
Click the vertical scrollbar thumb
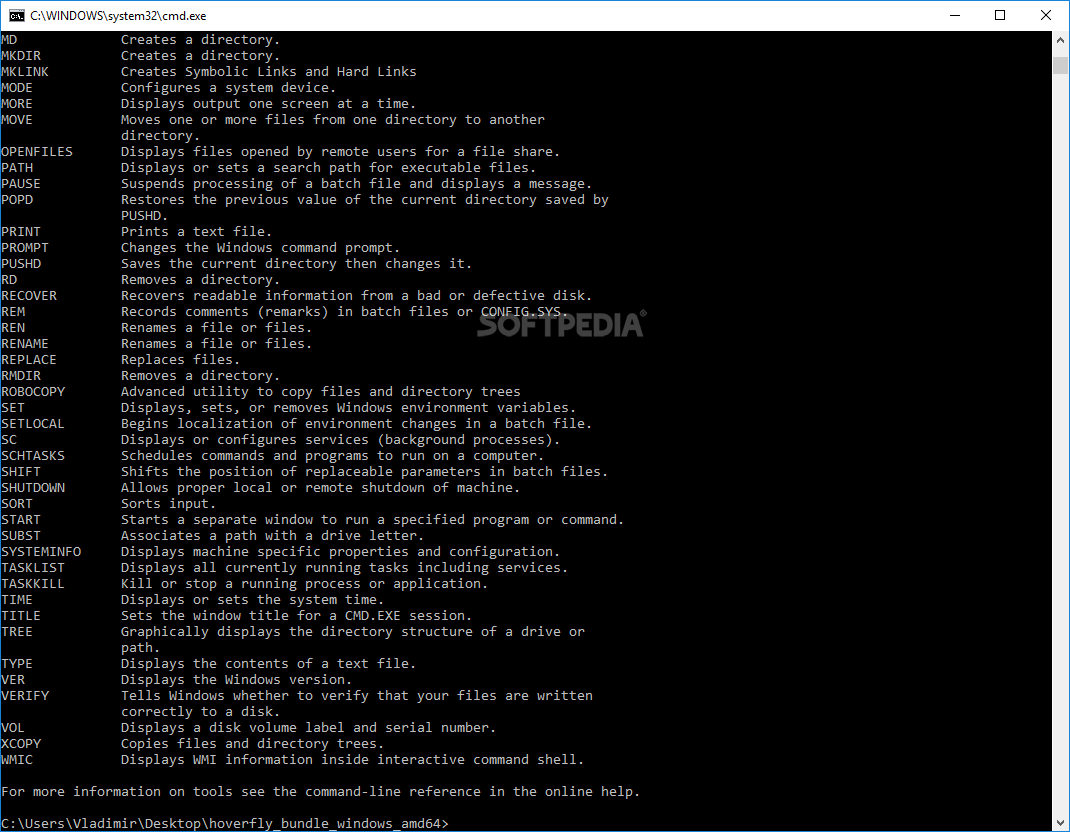tap(1060, 65)
